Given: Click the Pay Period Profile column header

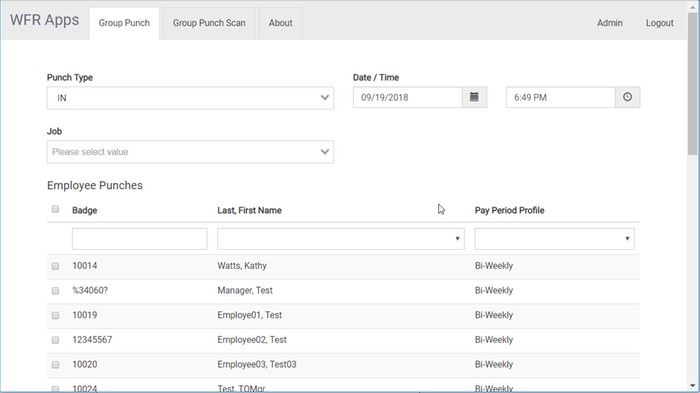Looking at the screenshot, I should click(509, 210).
